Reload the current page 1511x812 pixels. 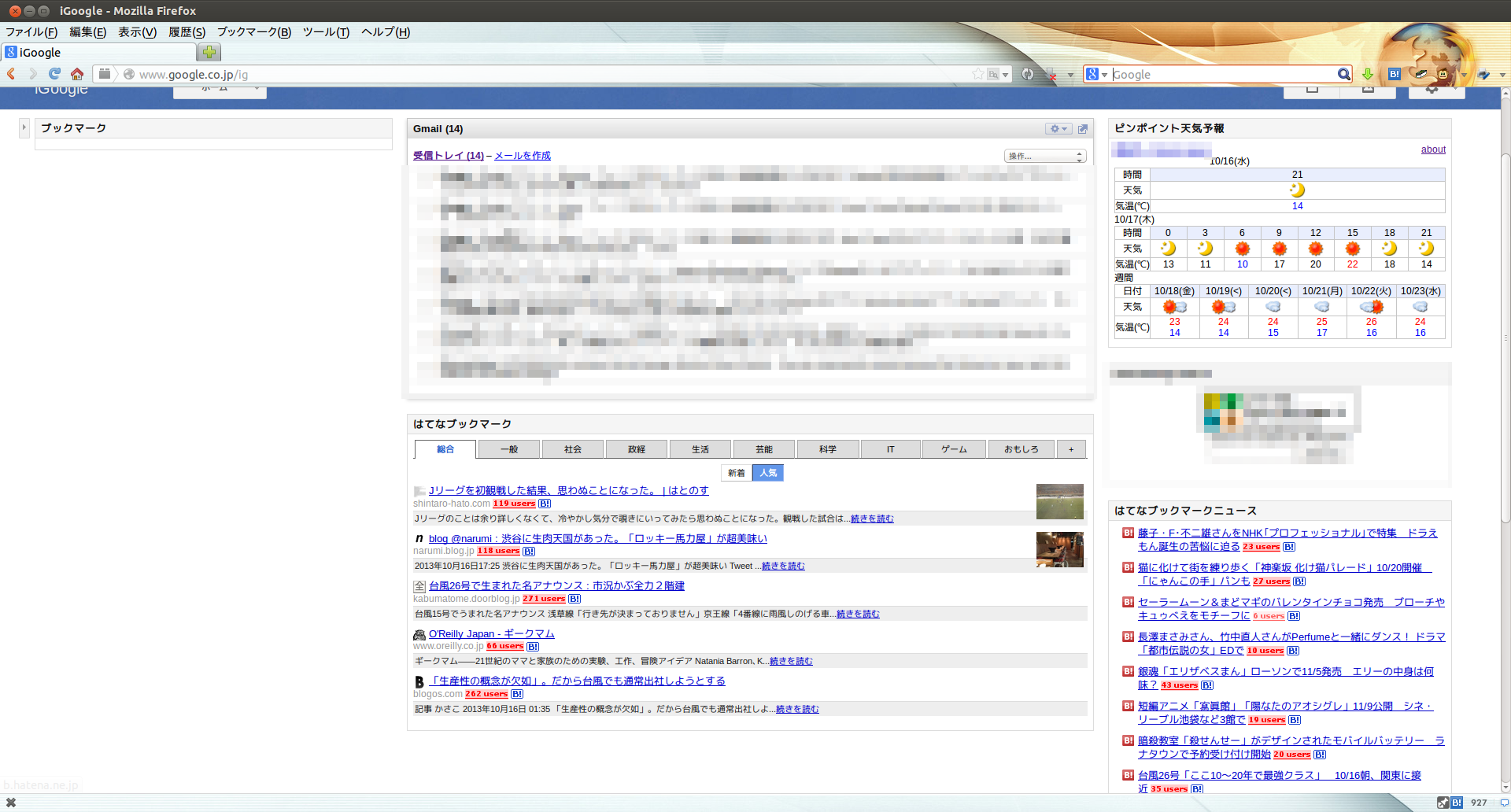pos(54,74)
